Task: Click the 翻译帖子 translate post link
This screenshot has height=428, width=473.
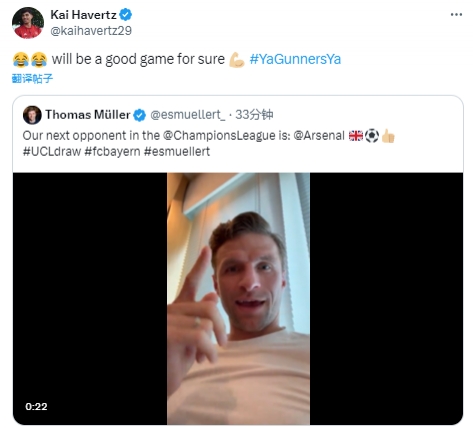Action: (x=32, y=79)
